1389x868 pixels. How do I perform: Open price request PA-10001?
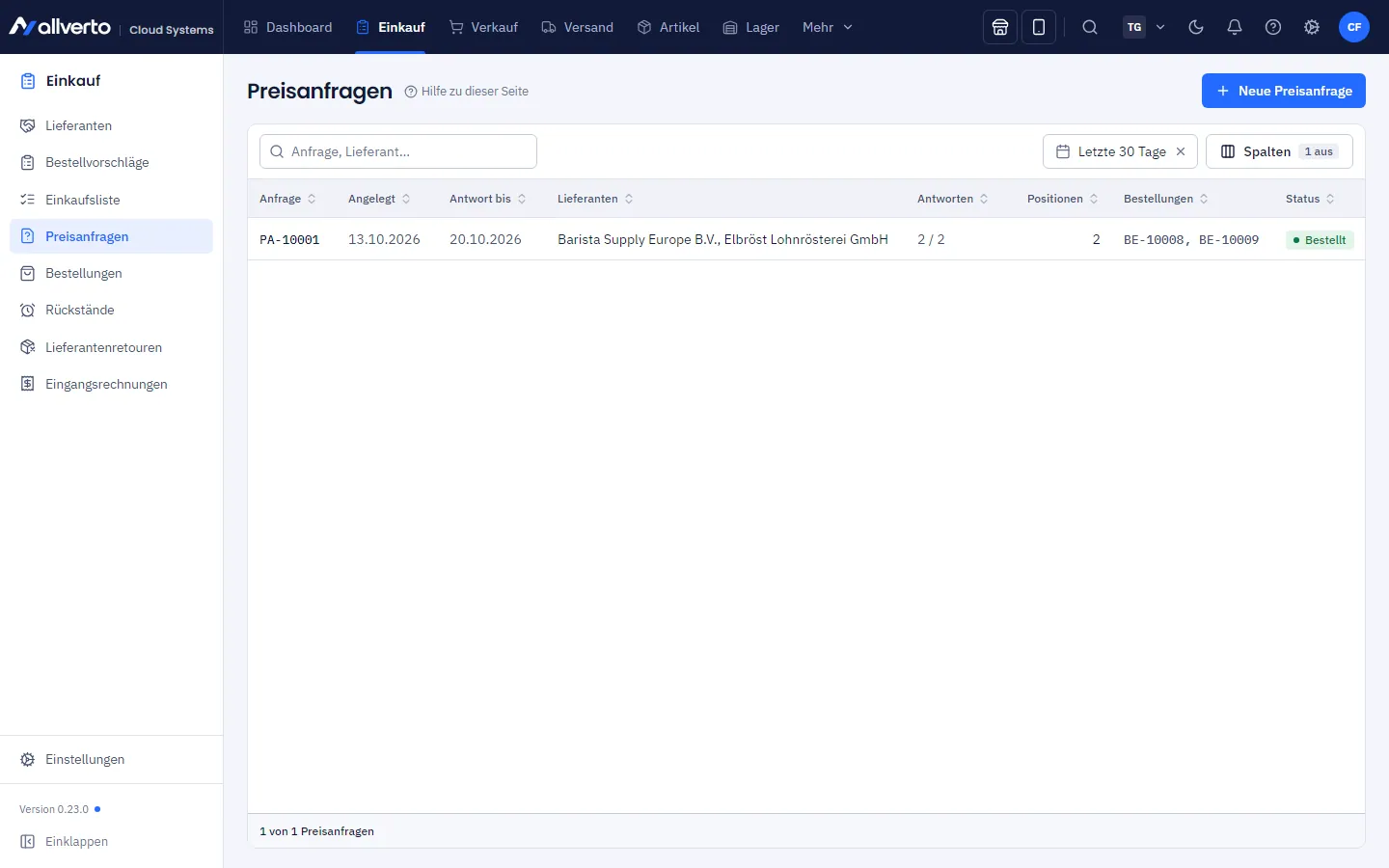pos(289,239)
